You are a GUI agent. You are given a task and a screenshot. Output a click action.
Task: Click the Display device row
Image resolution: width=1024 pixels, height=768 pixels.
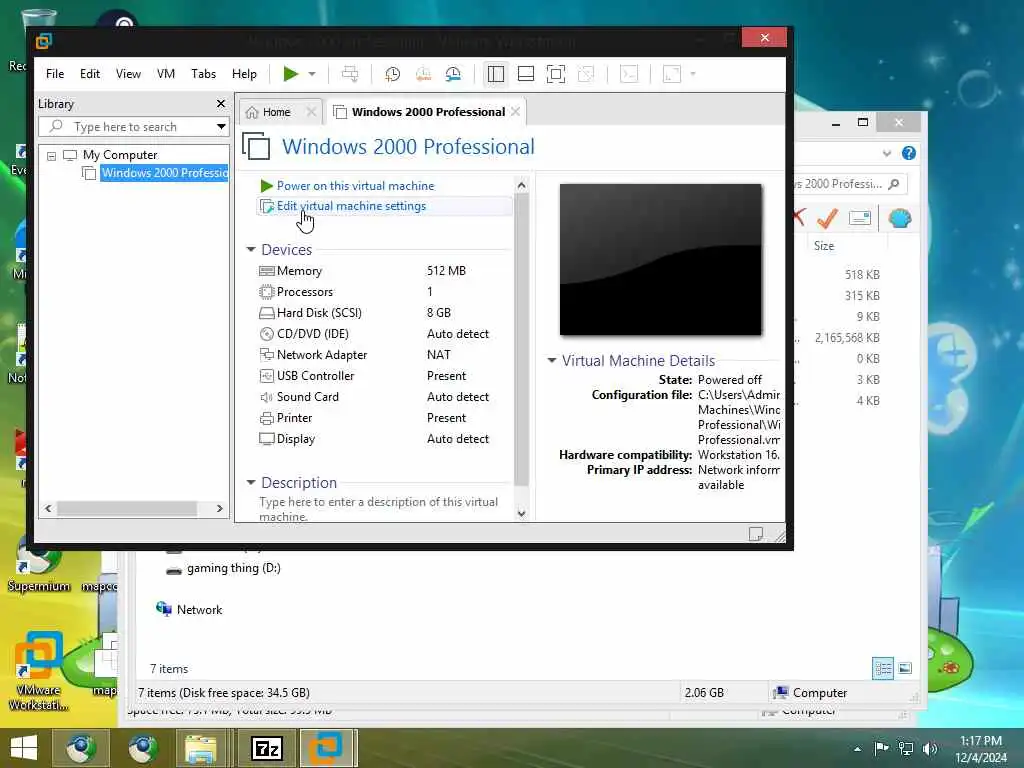[382, 439]
